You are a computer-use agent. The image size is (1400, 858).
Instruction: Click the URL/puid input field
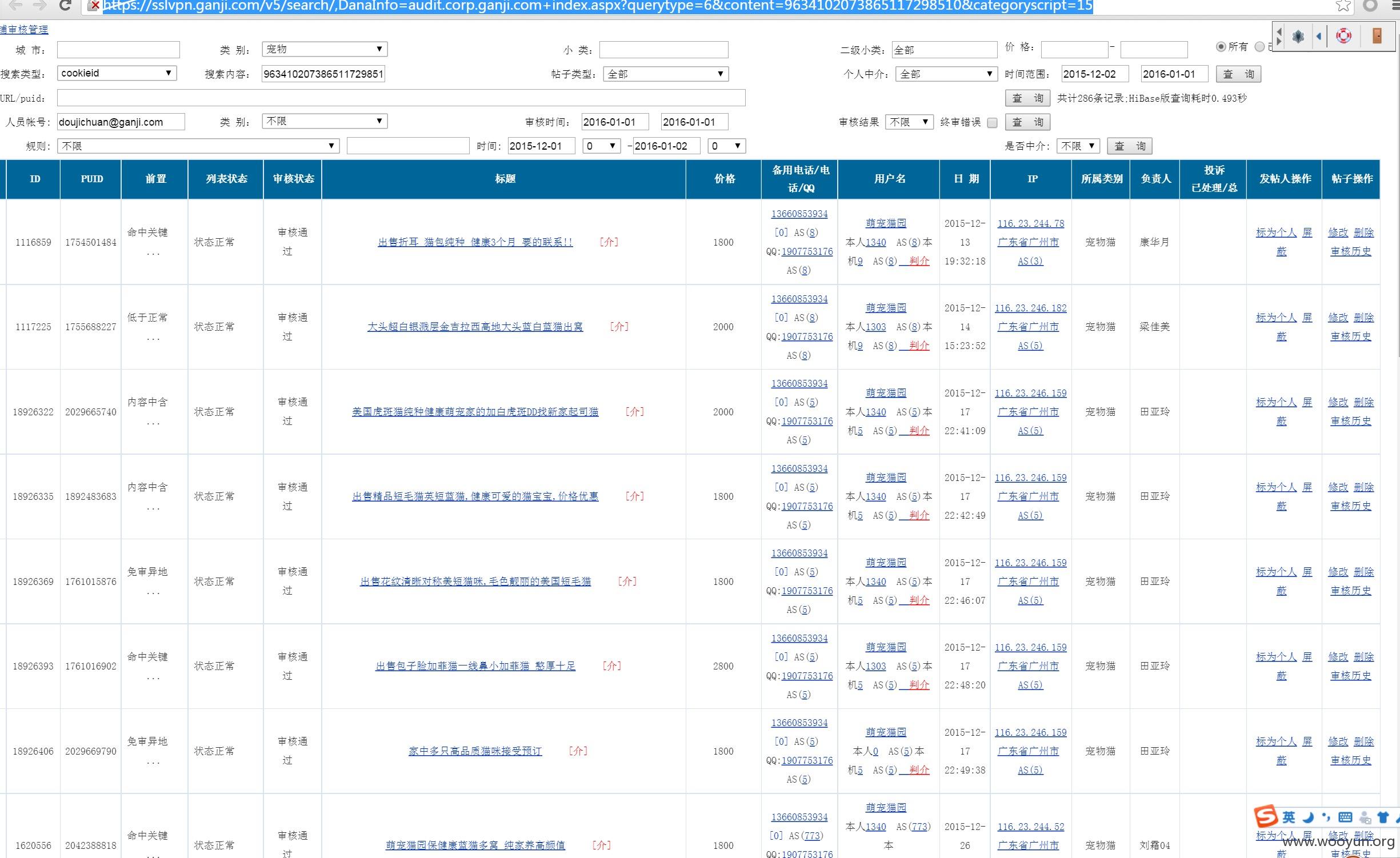(401, 98)
